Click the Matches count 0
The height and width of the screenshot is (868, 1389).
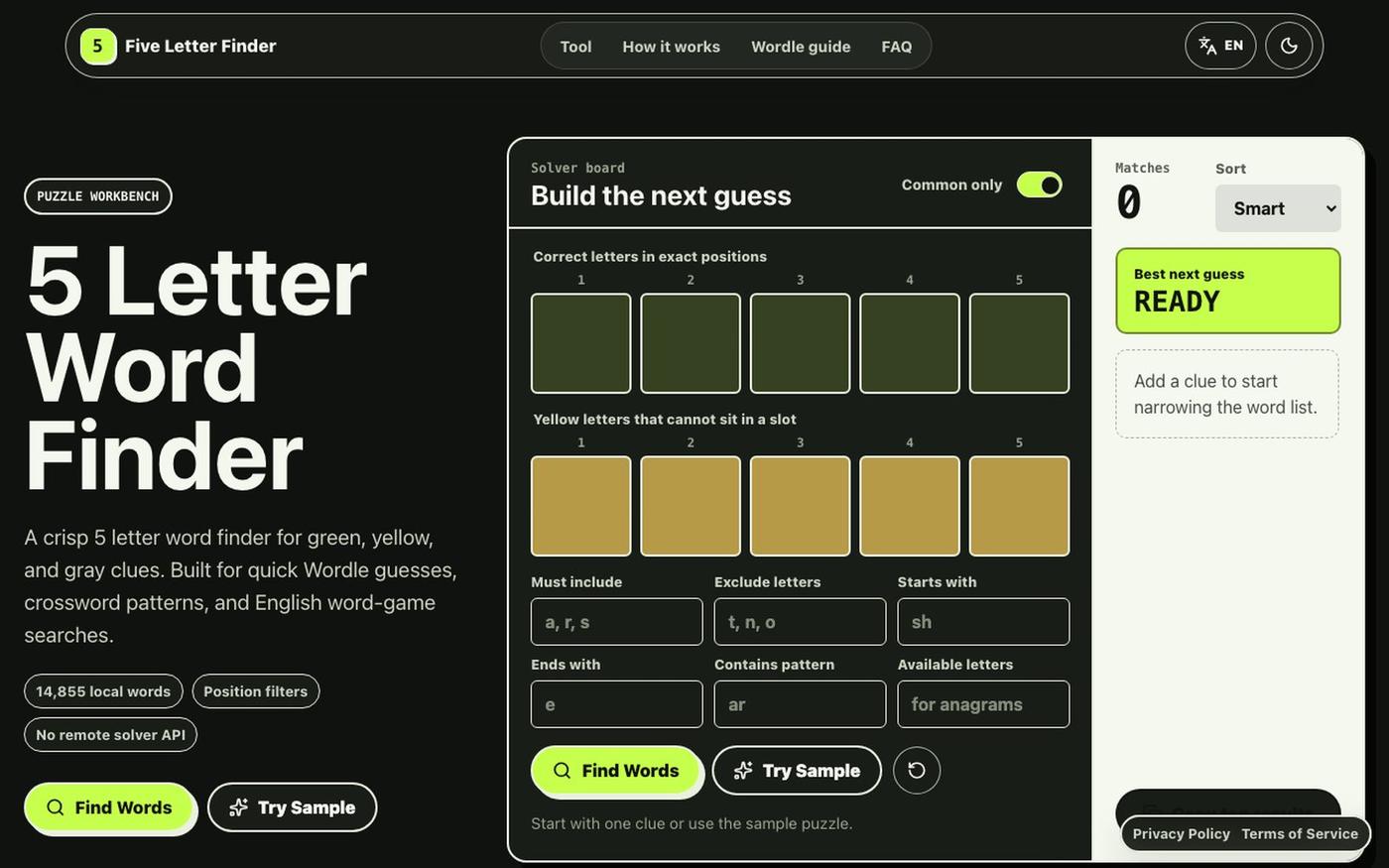tap(1129, 203)
